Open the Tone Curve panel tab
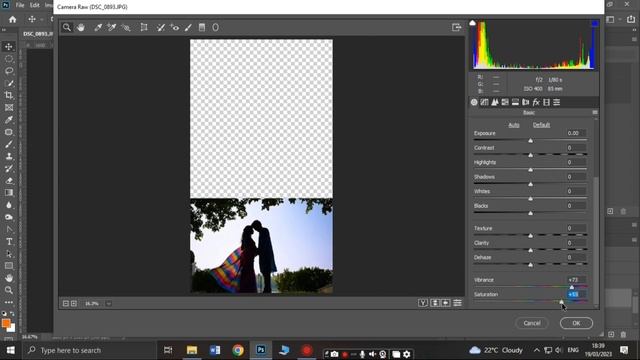Screen dimensions: 640x360 tap(484, 102)
